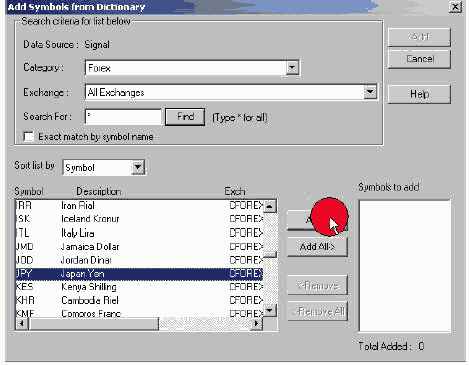Select the IRR Iran Rial row
The height and width of the screenshot is (365, 469).
pos(139,206)
